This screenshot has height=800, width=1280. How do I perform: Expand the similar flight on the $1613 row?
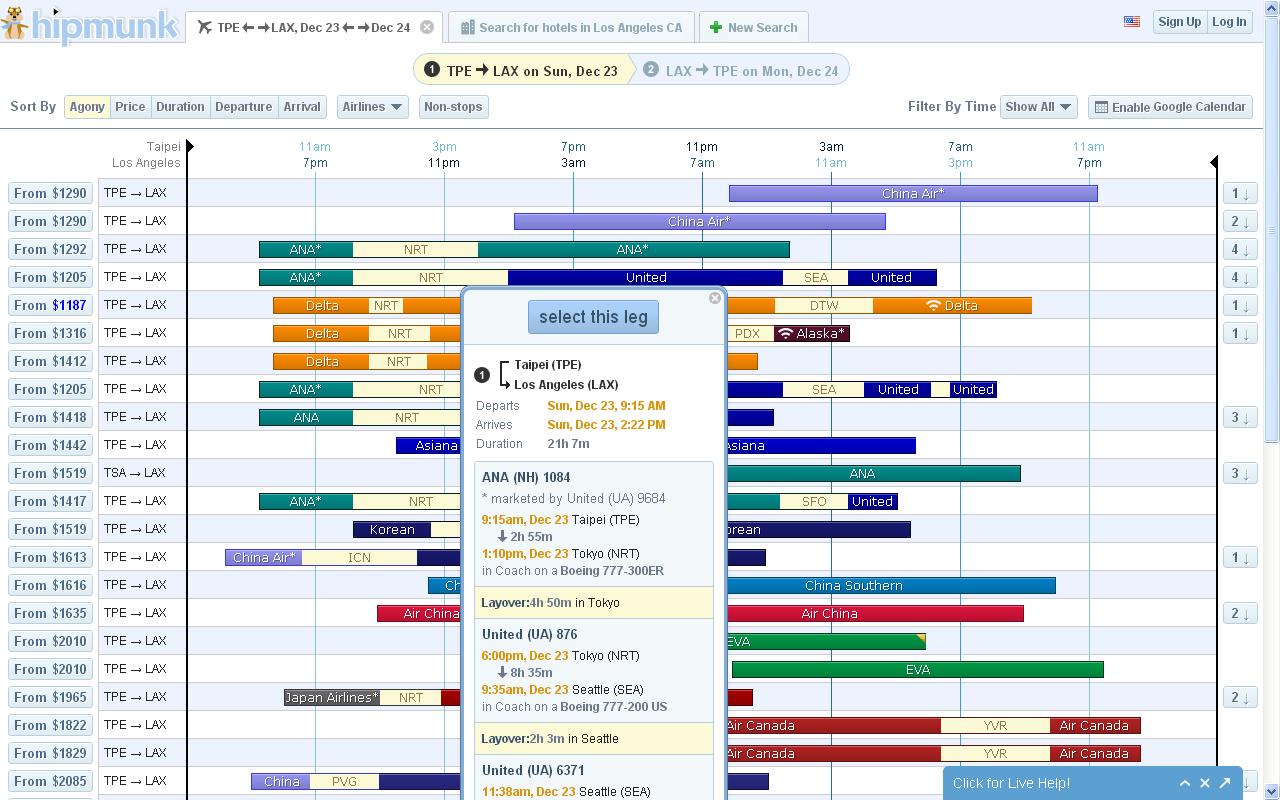click(x=1240, y=557)
